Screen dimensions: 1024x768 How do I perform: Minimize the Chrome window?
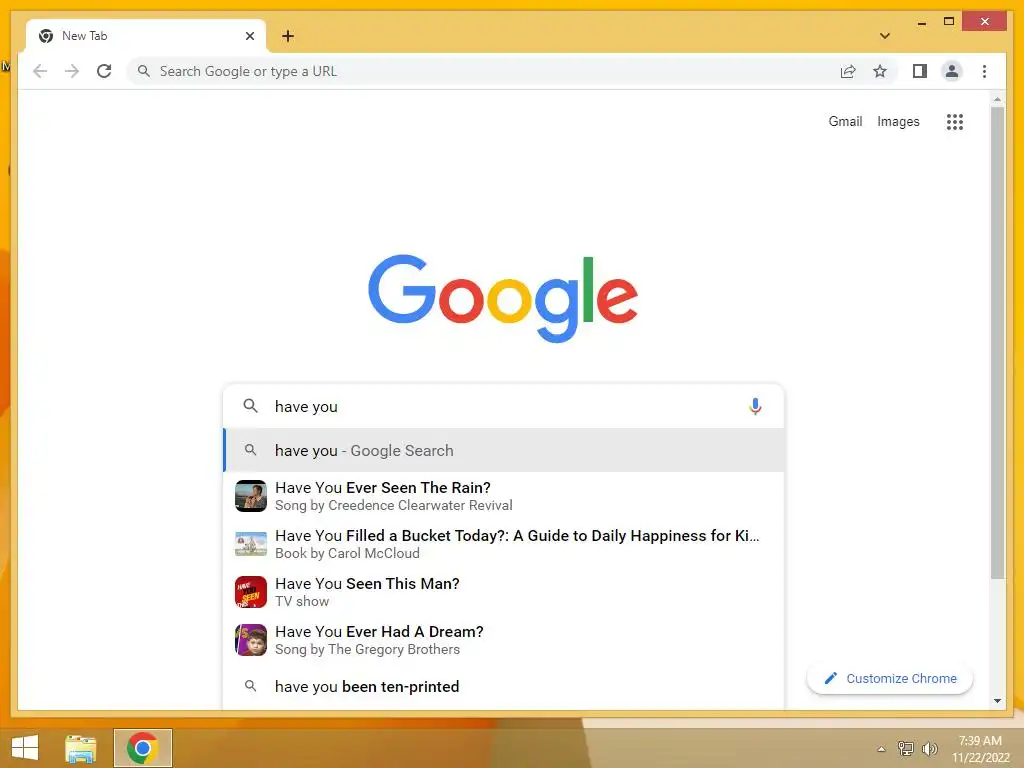pyautogui.click(x=921, y=22)
